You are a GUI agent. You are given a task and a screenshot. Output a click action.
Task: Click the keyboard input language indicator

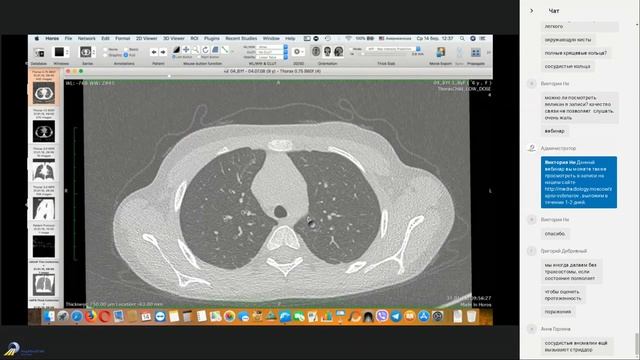coord(395,38)
